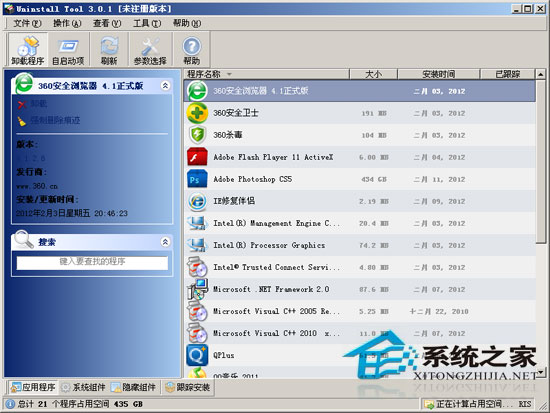Image resolution: width=550 pixels, height=413 pixels.
Task: Sort by 已跟踪 column header
Action: click(508, 74)
